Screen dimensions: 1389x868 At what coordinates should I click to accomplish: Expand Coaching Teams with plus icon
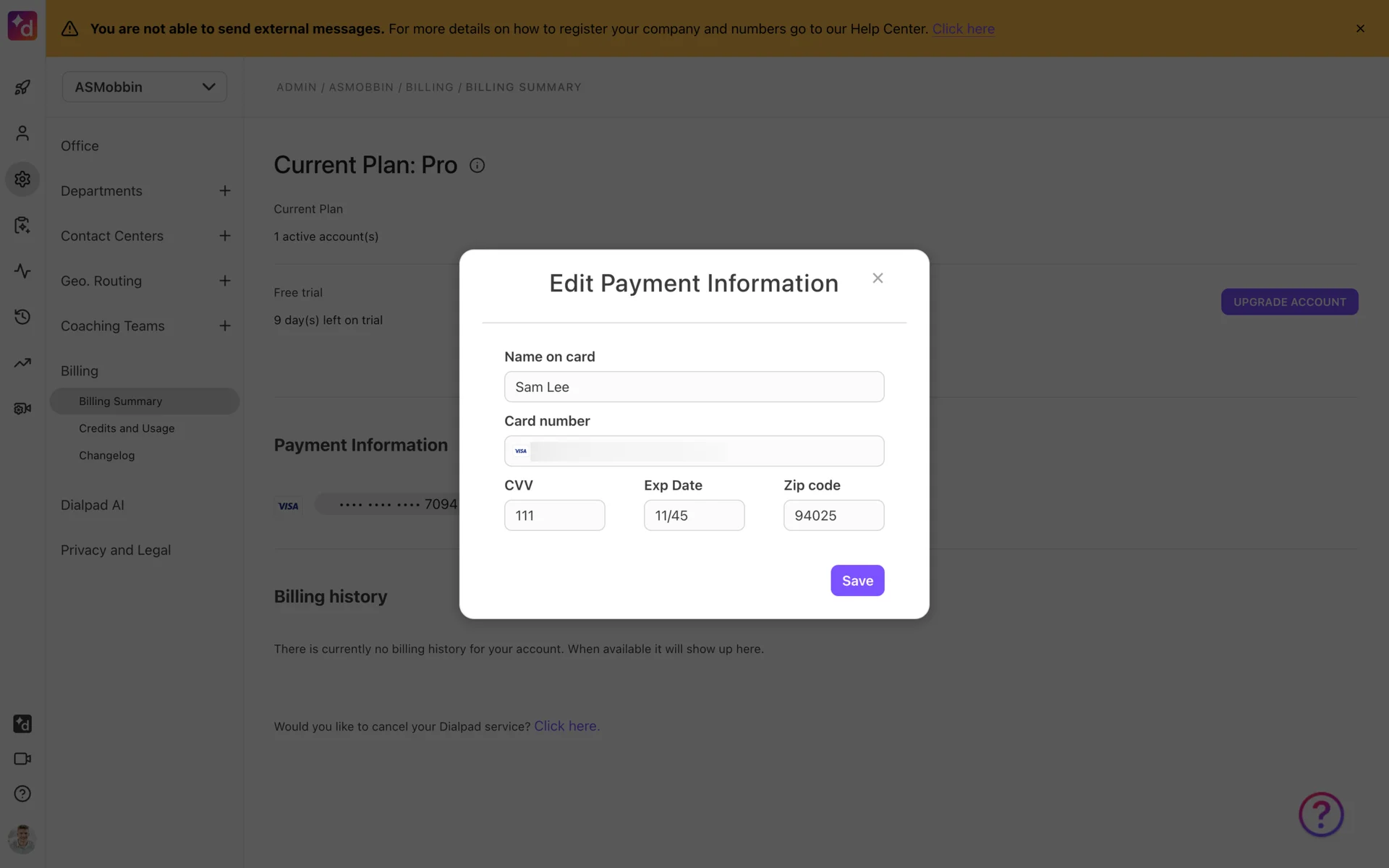[225, 326]
